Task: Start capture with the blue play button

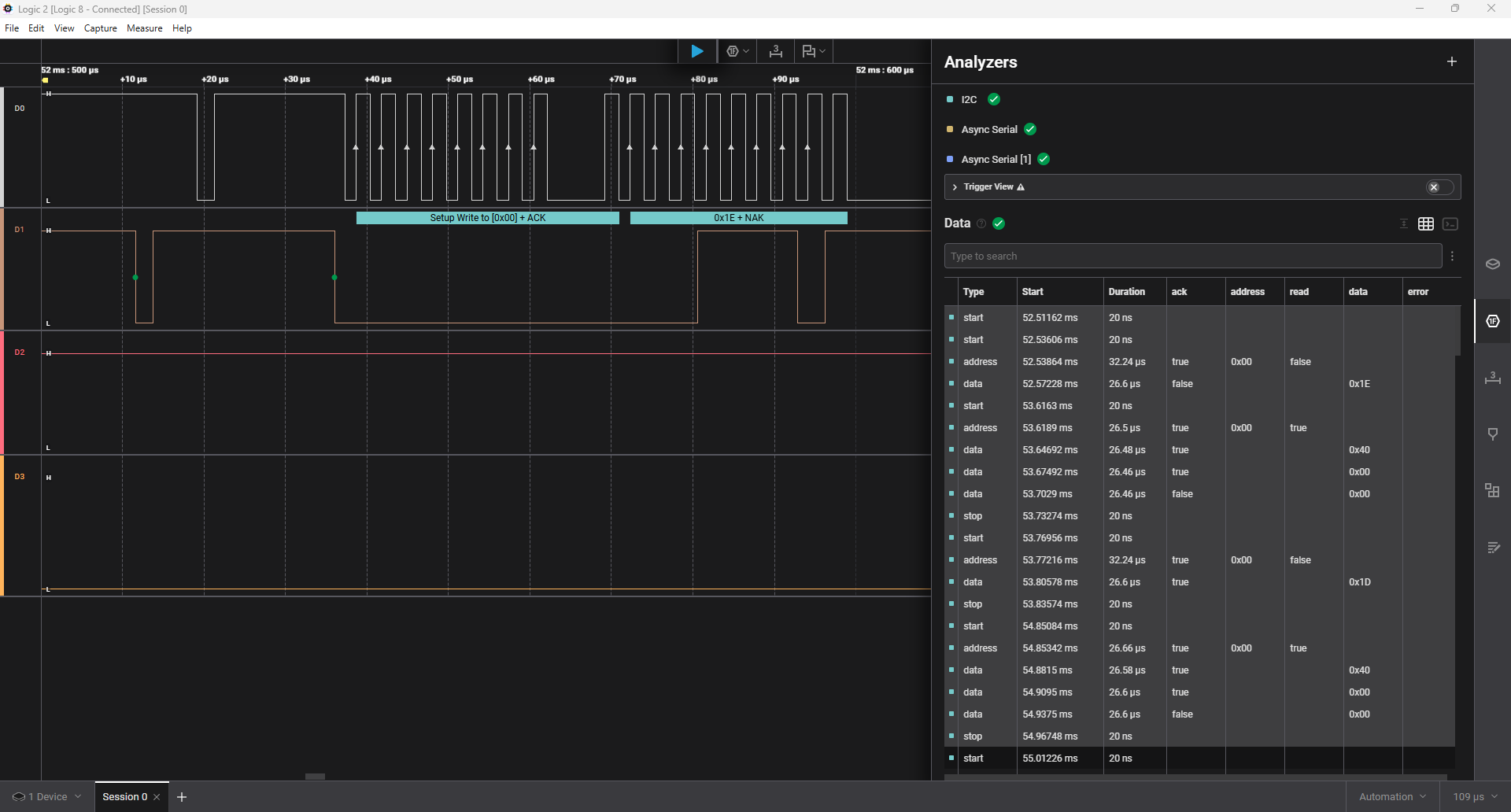Action: click(697, 51)
